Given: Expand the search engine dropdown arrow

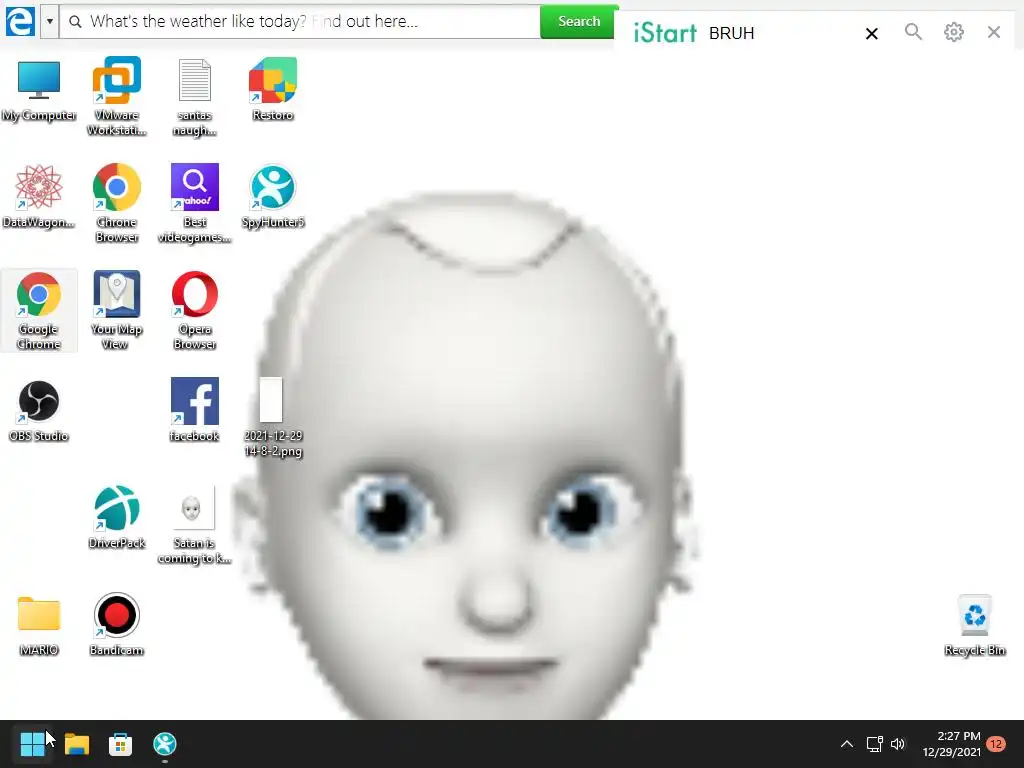Looking at the screenshot, I should coord(50,21).
